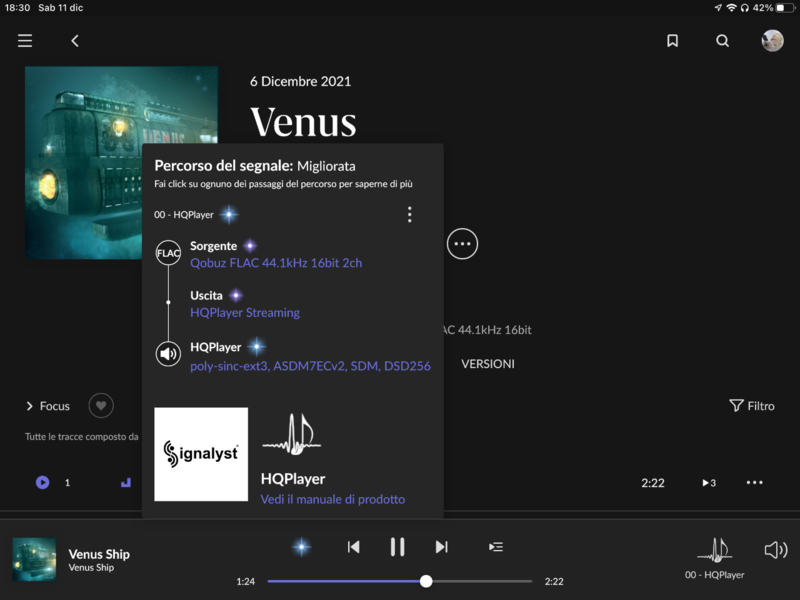Screen dimensions: 800x600
Task: Open the bookmark icon in top bar
Action: [x=672, y=41]
